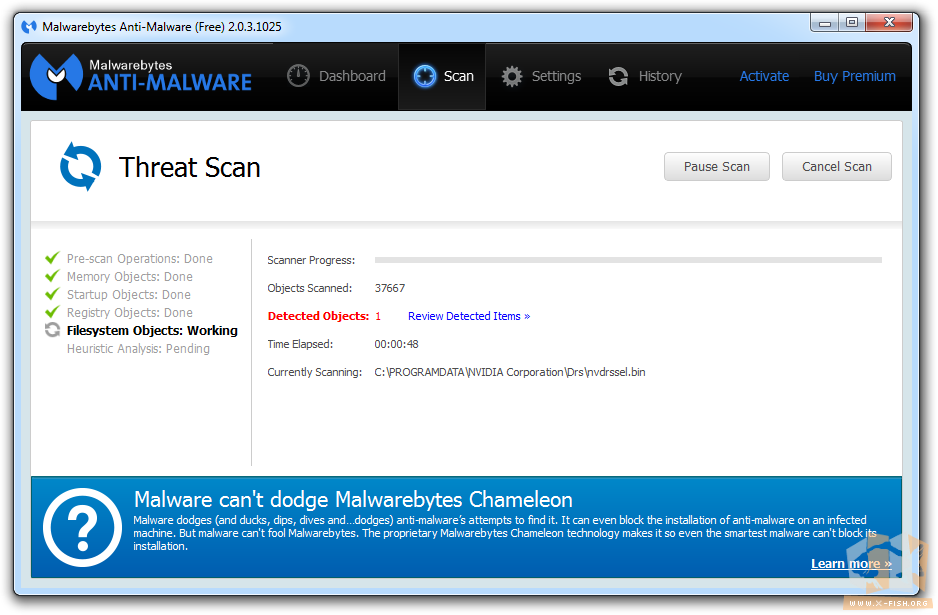Click the blue Threat Scan refresh icon

tap(80, 166)
